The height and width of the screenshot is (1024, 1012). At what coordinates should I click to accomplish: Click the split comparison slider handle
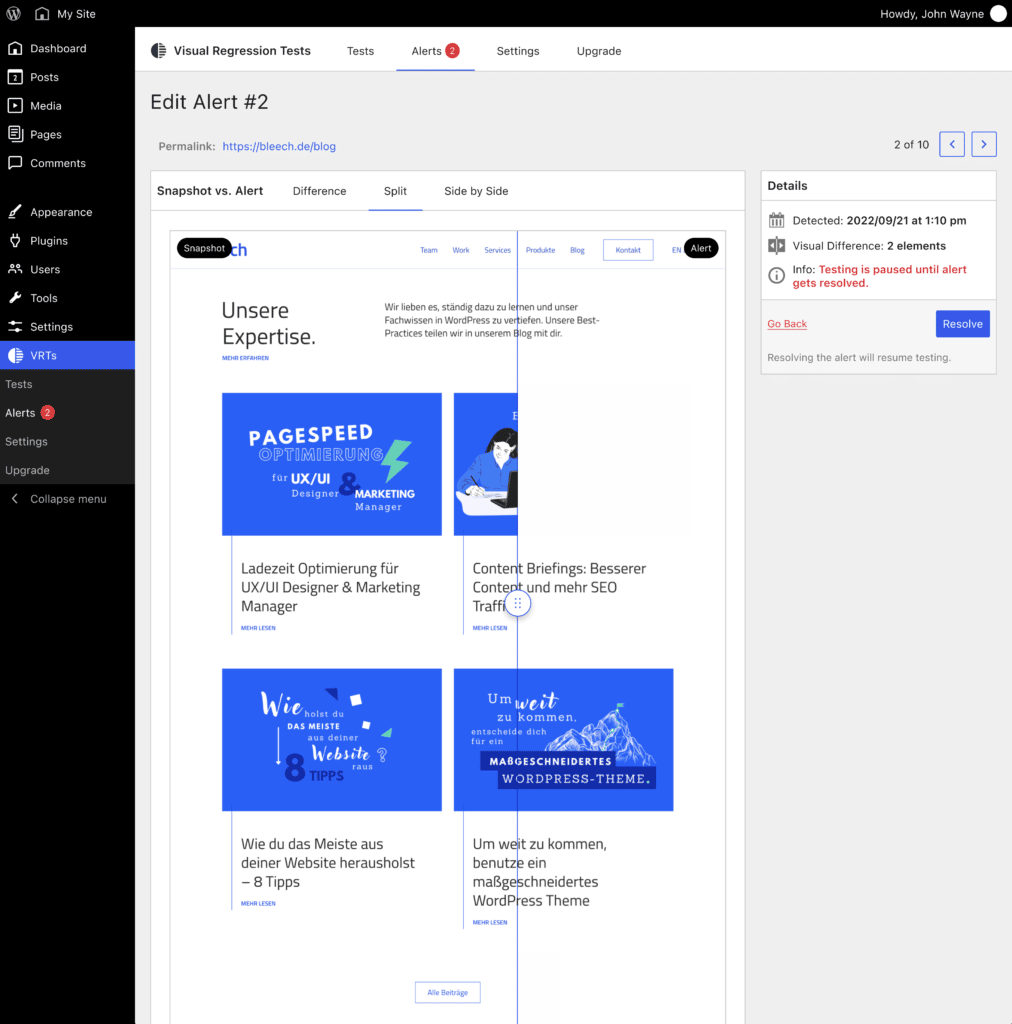(x=517, y=603)
